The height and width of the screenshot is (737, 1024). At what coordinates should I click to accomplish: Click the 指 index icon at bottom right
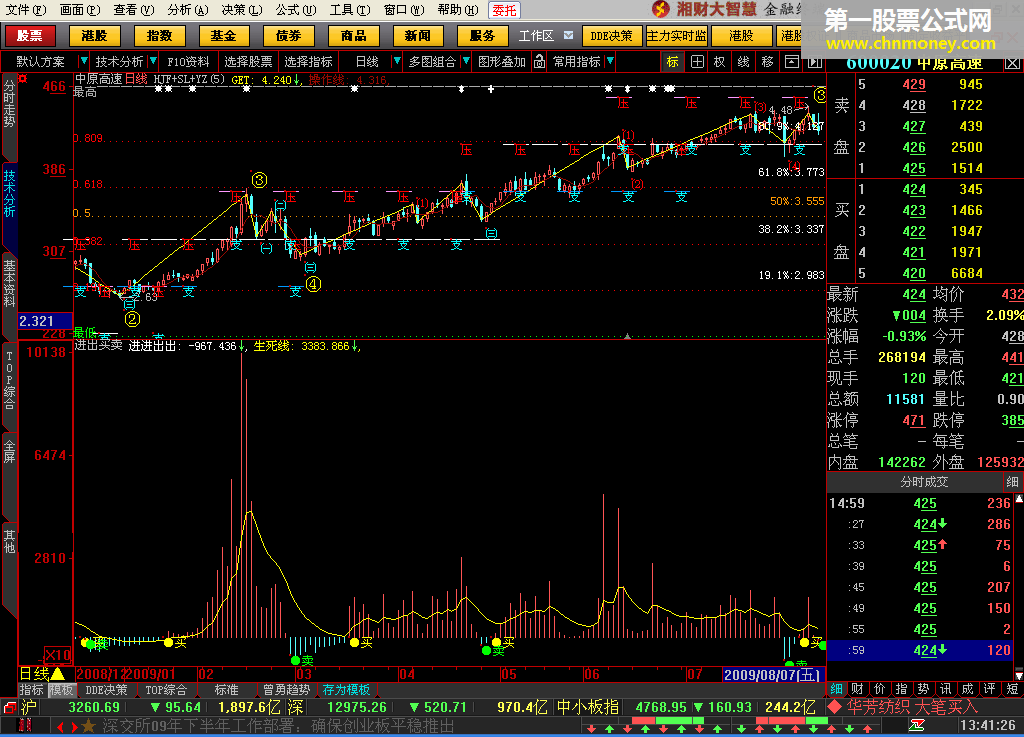click(x=901, y=689)
